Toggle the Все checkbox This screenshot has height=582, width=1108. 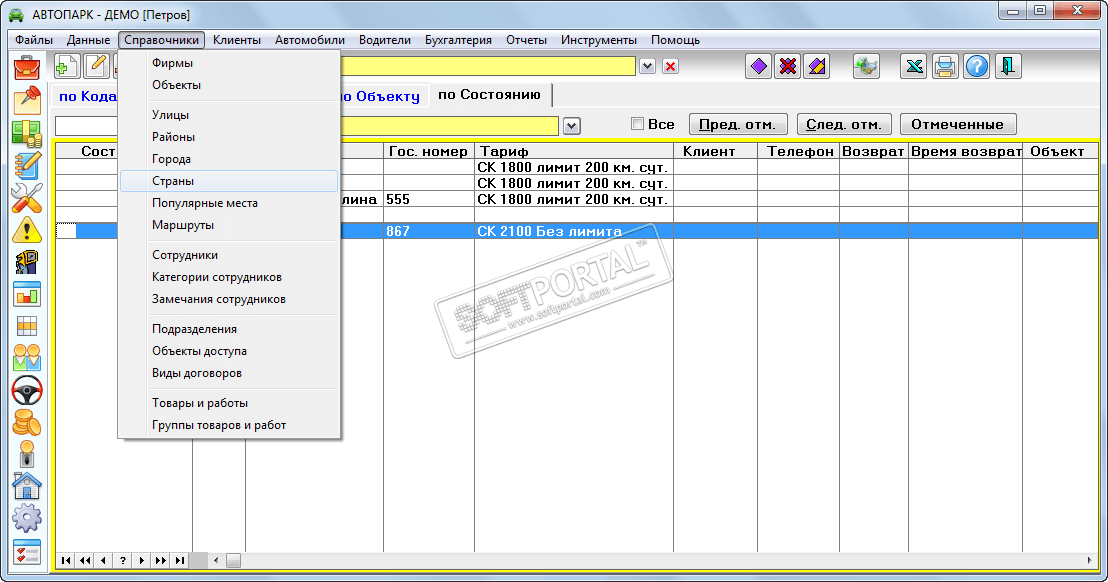point(637,124)
